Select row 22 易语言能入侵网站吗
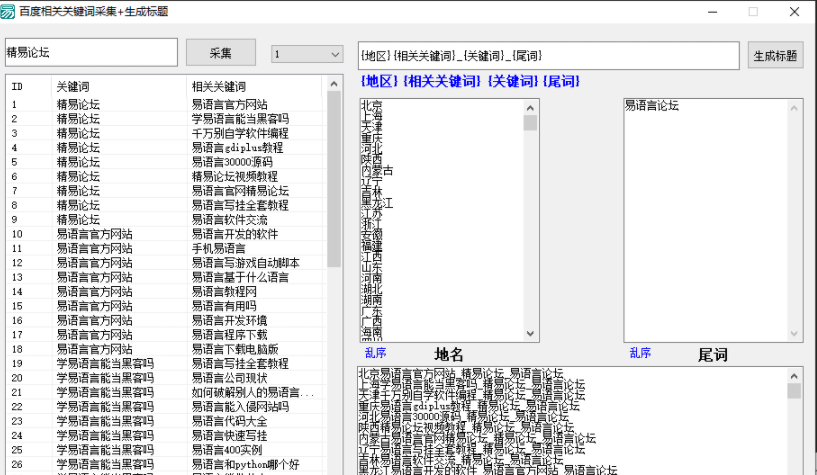 tap(167, 407)
